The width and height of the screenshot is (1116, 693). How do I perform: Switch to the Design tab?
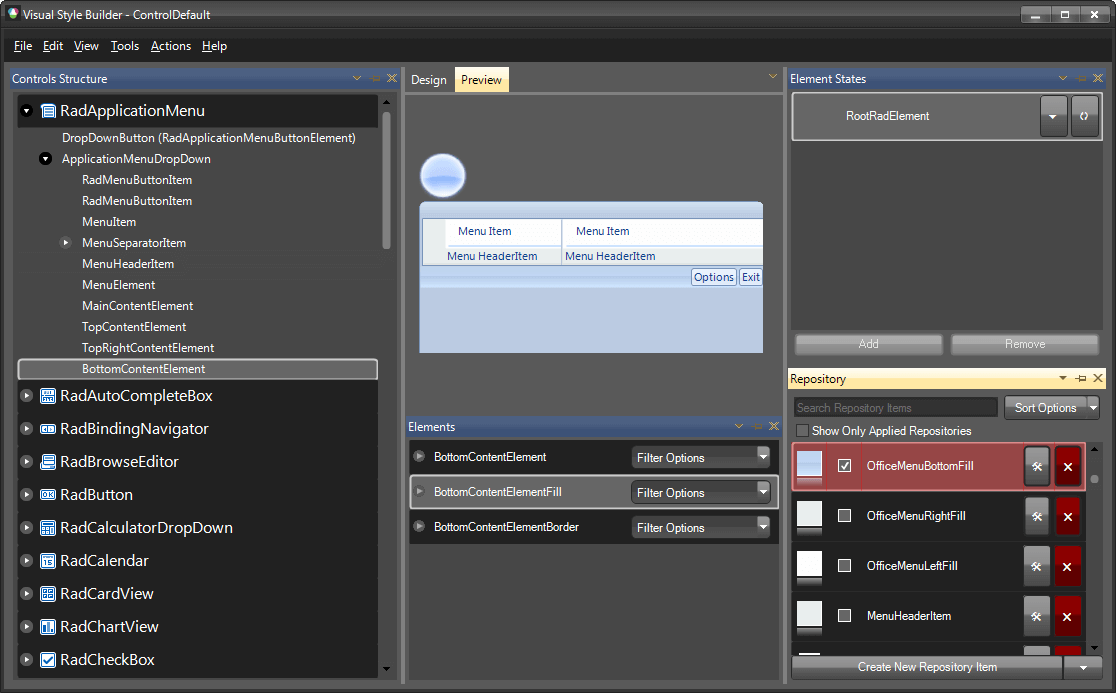click(x=428, y=79)
